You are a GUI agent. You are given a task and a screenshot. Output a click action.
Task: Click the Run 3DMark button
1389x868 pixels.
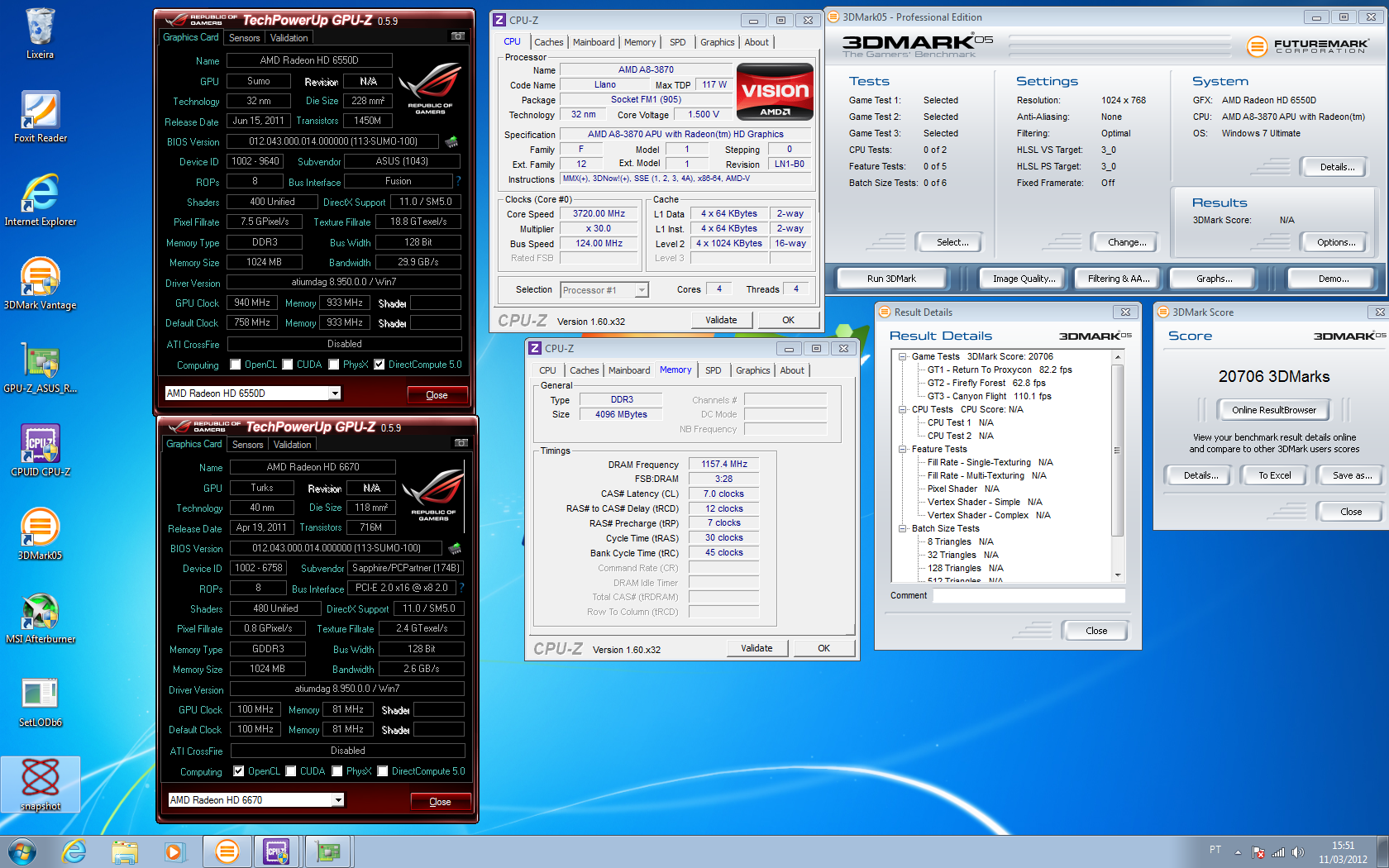[x=891, y=279]
